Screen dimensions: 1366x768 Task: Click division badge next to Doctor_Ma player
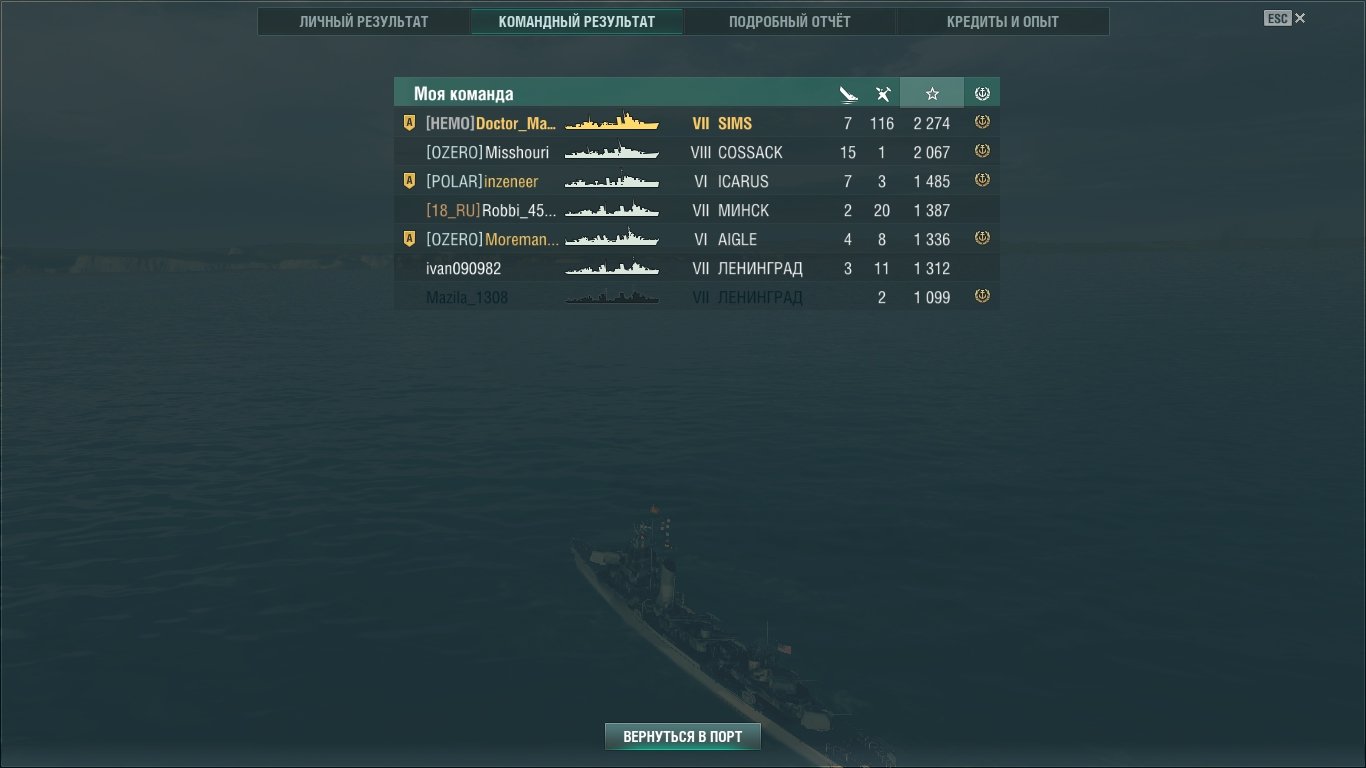[408, 123]
